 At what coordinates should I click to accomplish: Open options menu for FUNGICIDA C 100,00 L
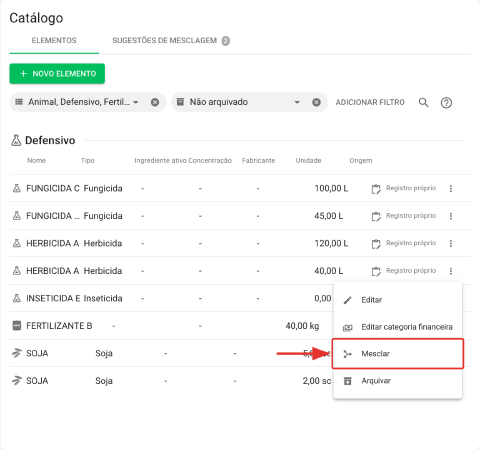[x=451, y=189]
